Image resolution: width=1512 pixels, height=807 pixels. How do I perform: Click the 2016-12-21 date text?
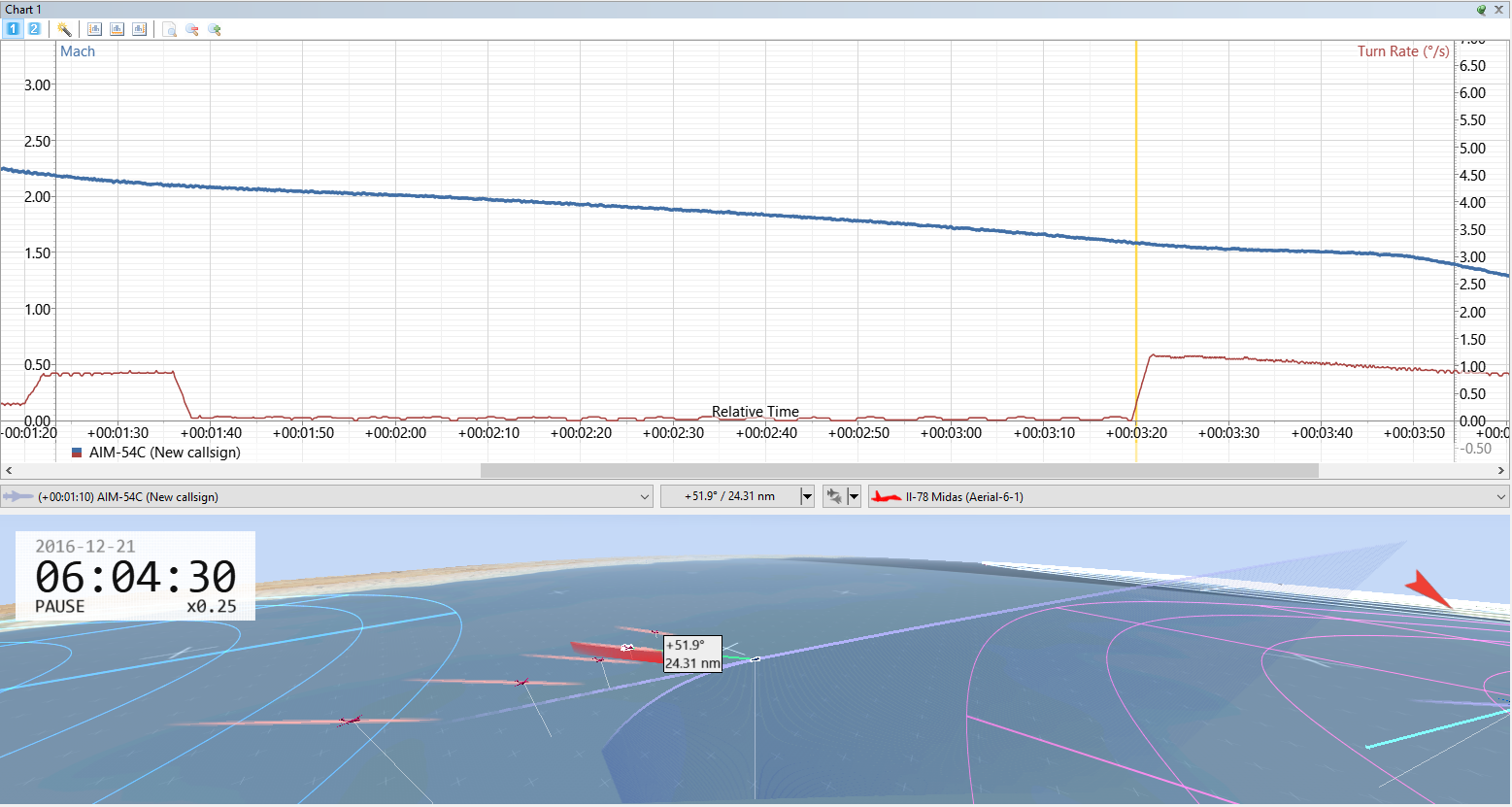tap(85, 547)
